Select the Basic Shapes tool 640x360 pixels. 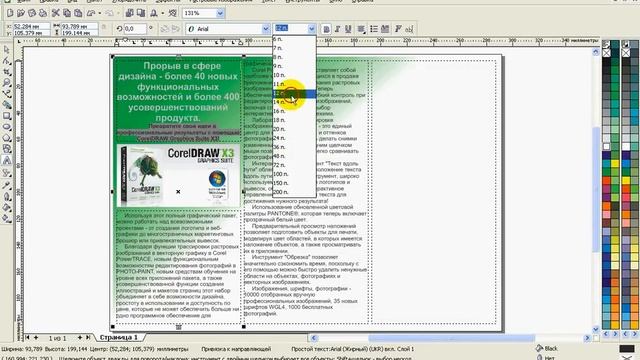click(7, 149)
